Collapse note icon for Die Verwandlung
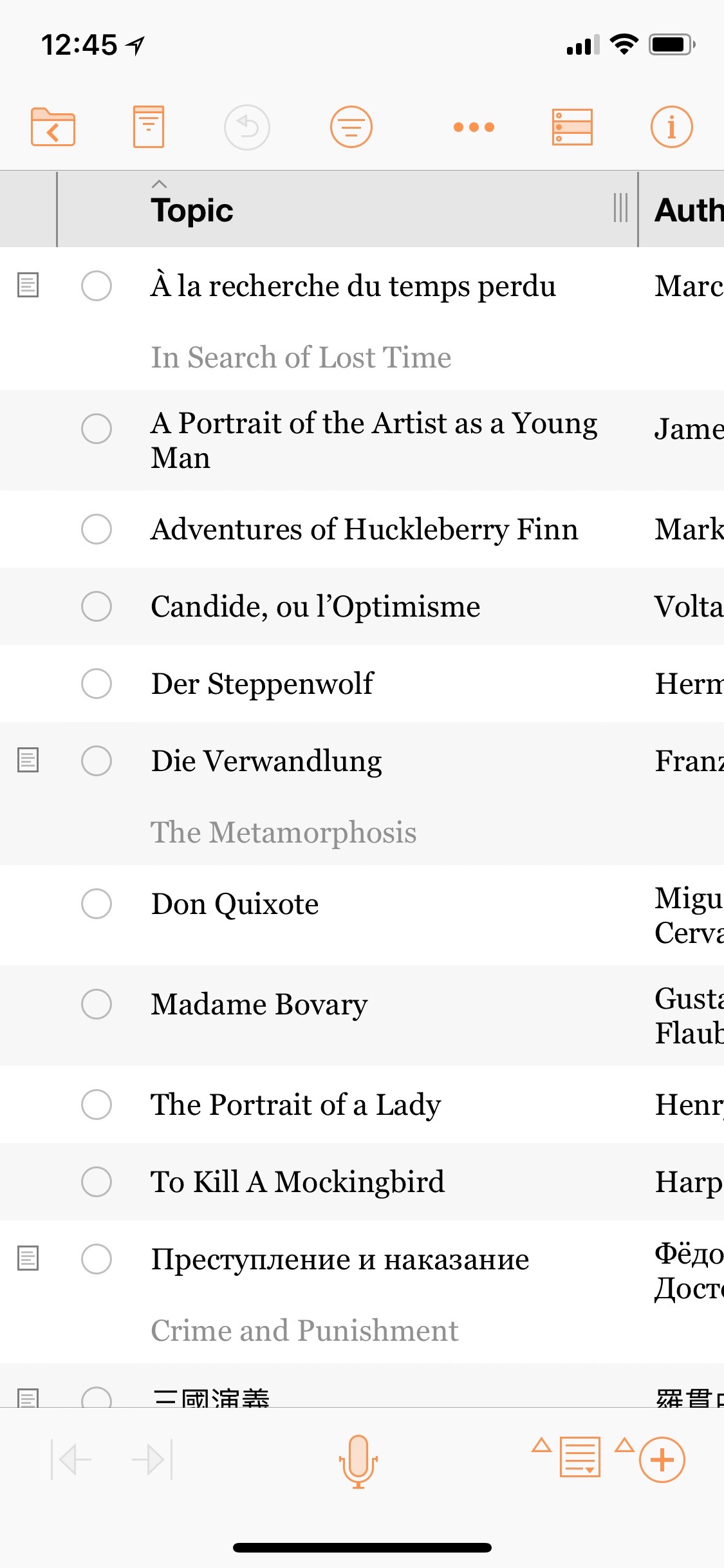Viewport: 724px width, 1568px height. click(28, 760)
